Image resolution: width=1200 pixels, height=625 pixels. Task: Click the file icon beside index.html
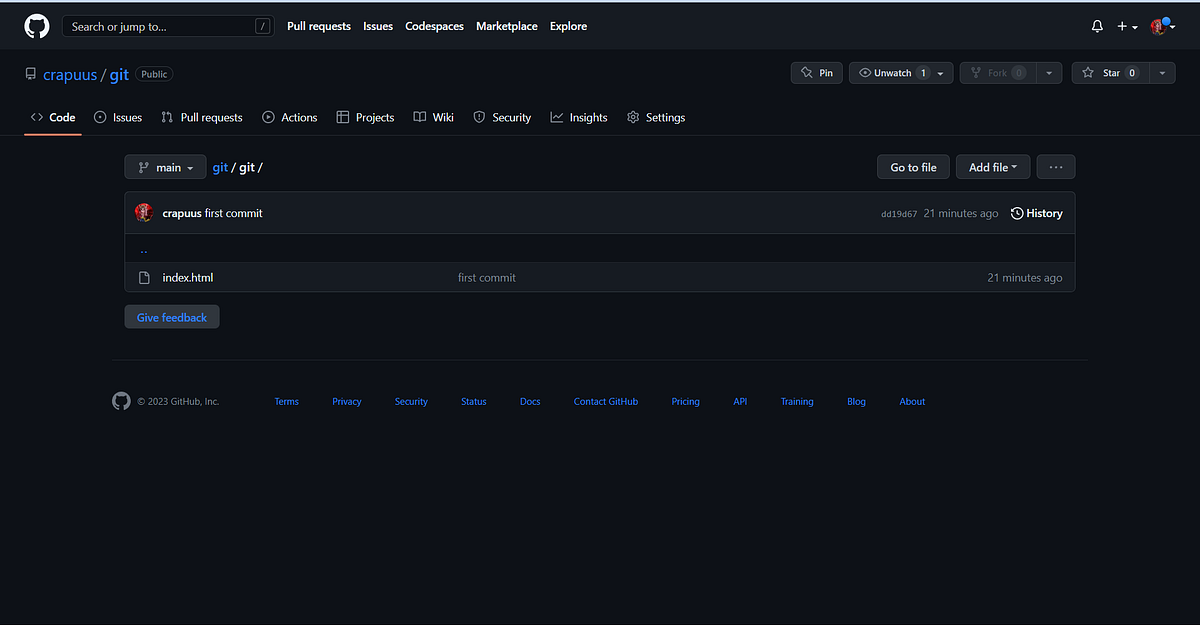tap(144, 277)
